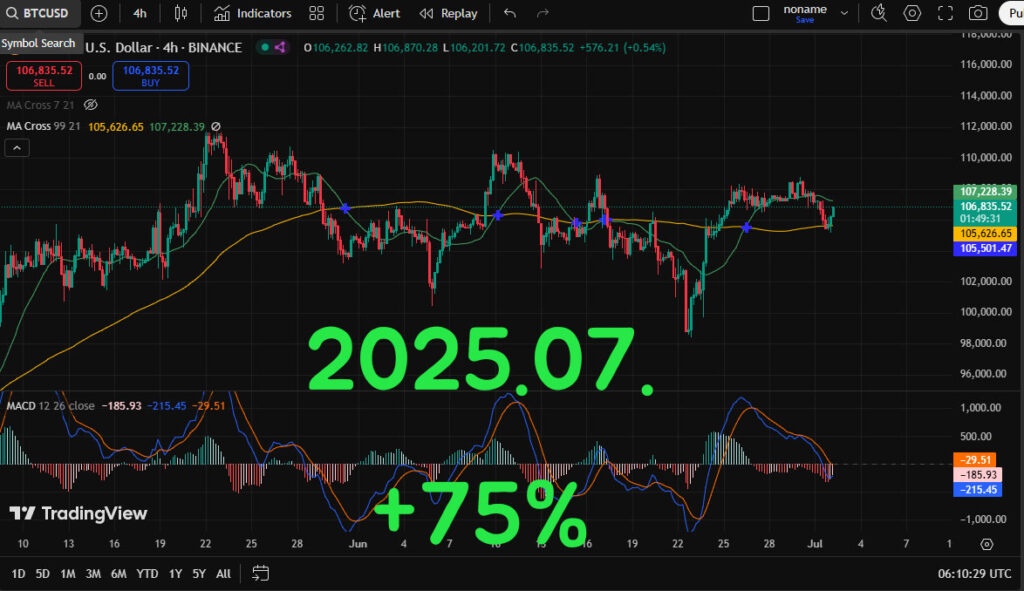Click the yellow 105,626.65 MA price label
Image resolution: width=1024 pixels, height=591 pixels.
[x=985, y=233]
